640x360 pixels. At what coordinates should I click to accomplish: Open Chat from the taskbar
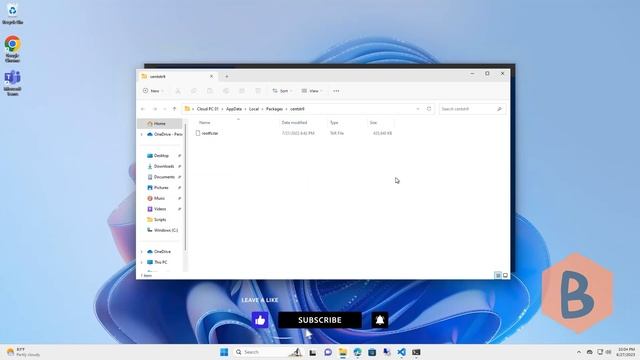click(328, 352)
